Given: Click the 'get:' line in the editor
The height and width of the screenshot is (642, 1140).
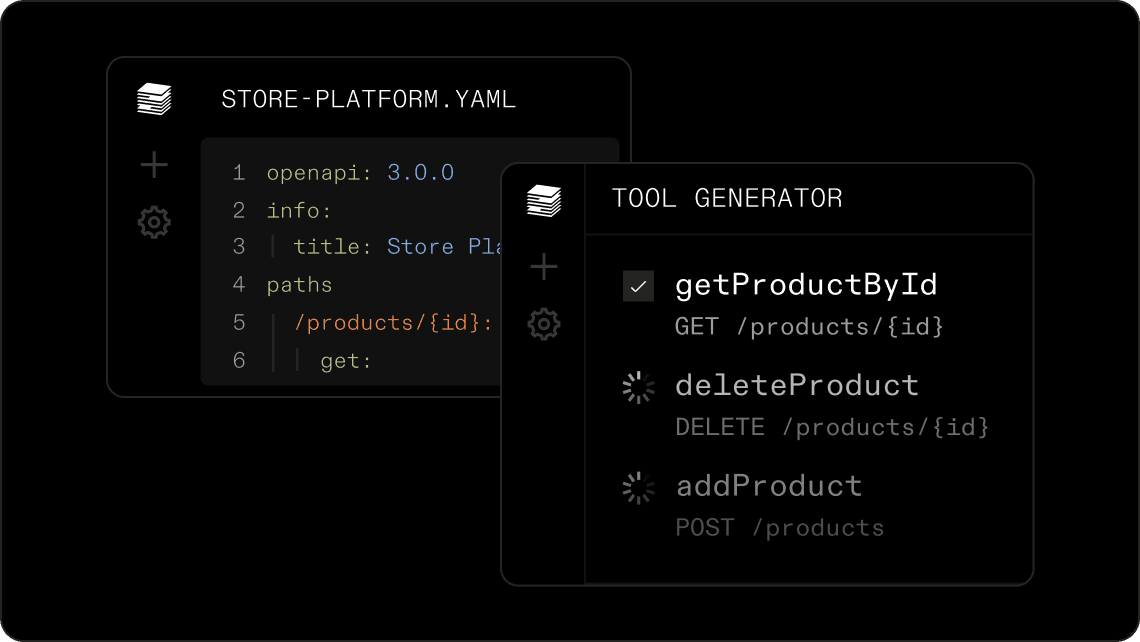Looking at the screenshot, I should 346,361.
